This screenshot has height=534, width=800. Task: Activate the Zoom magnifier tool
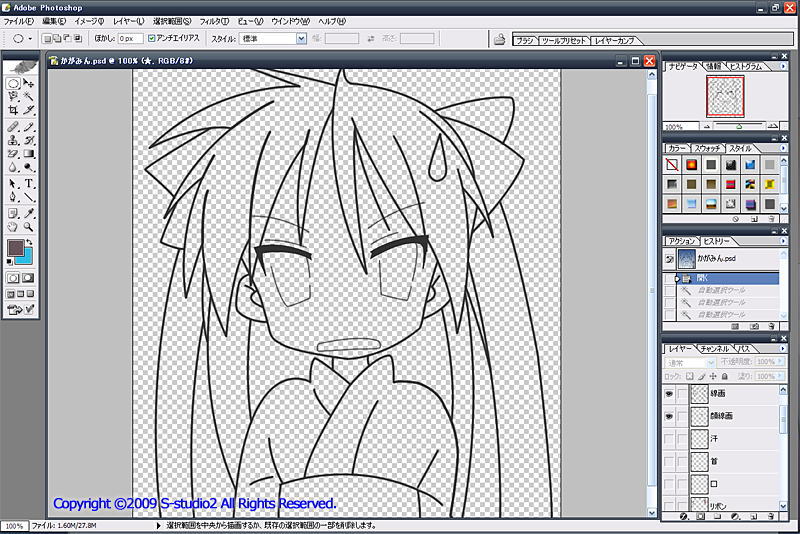[30, 226]
